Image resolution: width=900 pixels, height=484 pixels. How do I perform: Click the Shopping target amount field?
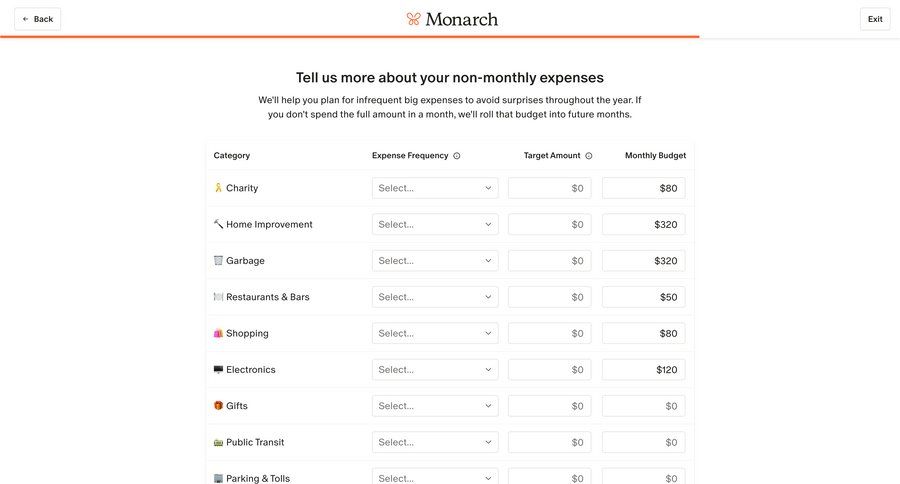click(549, 333)
